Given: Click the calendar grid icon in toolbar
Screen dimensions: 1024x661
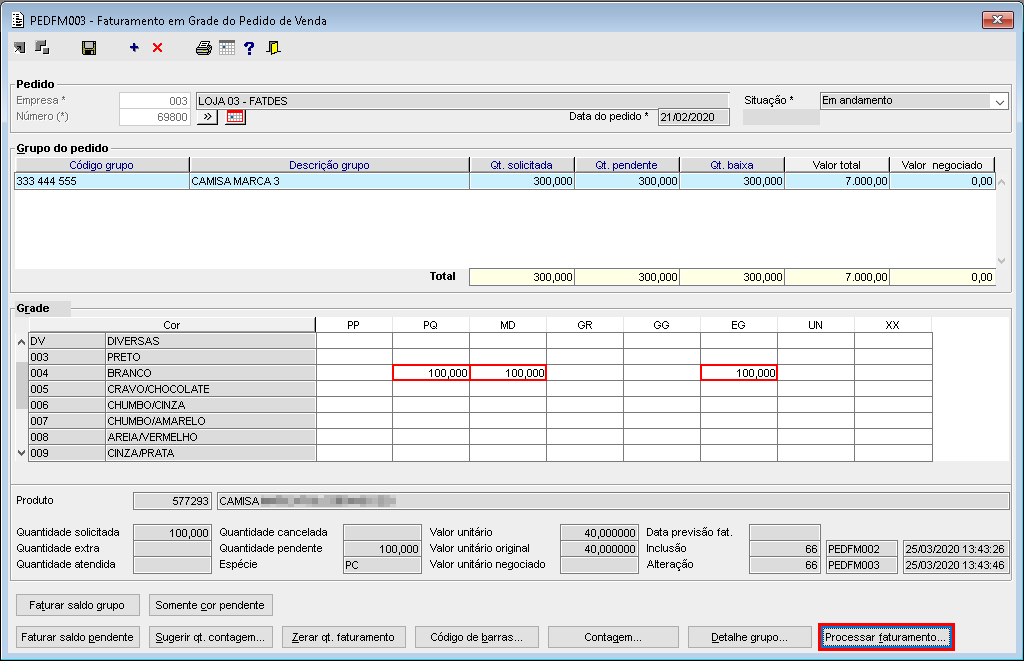Looking at the screenshot, I should (227, 48).
